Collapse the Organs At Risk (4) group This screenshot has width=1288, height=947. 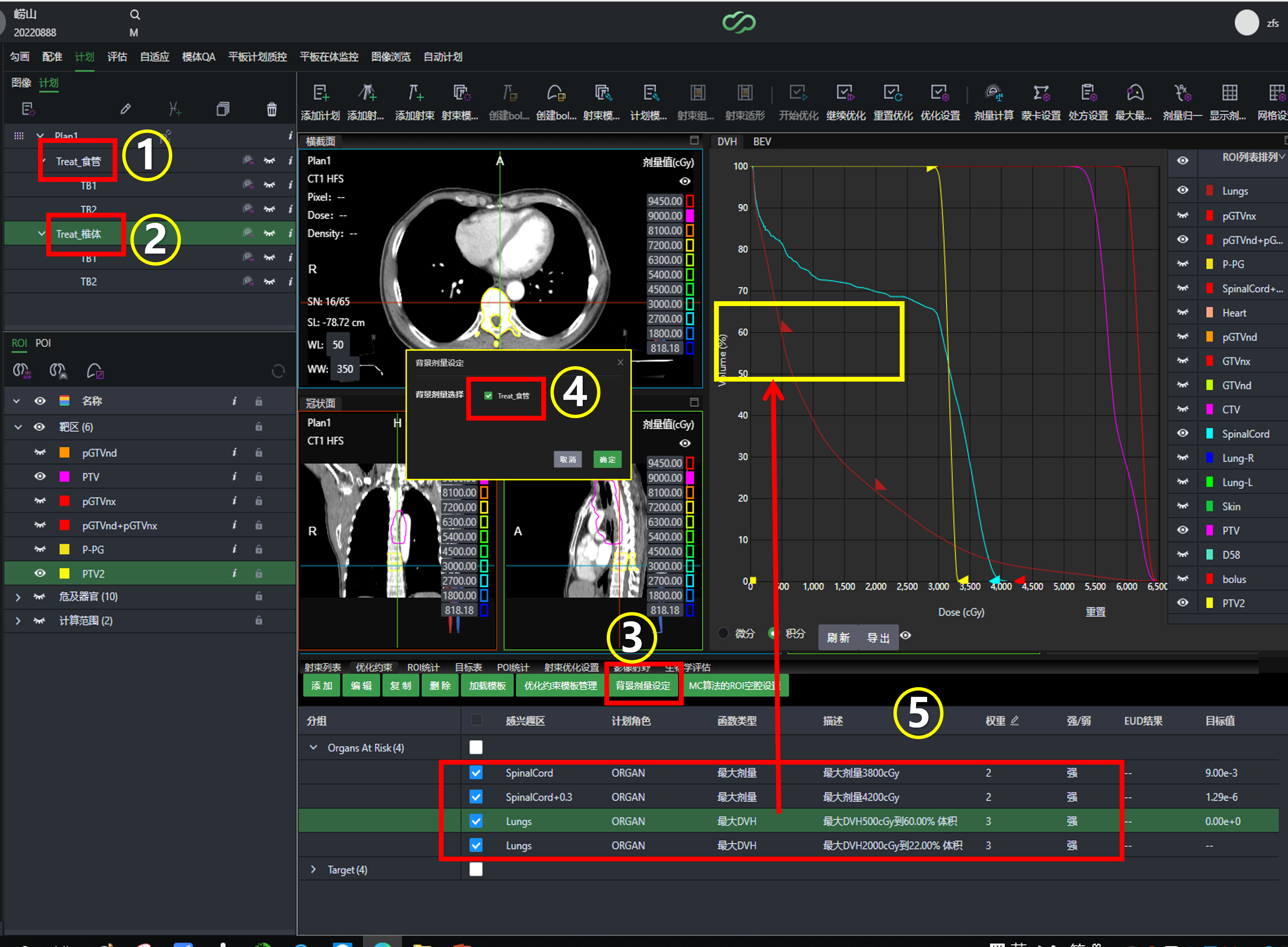coord(313,747)
